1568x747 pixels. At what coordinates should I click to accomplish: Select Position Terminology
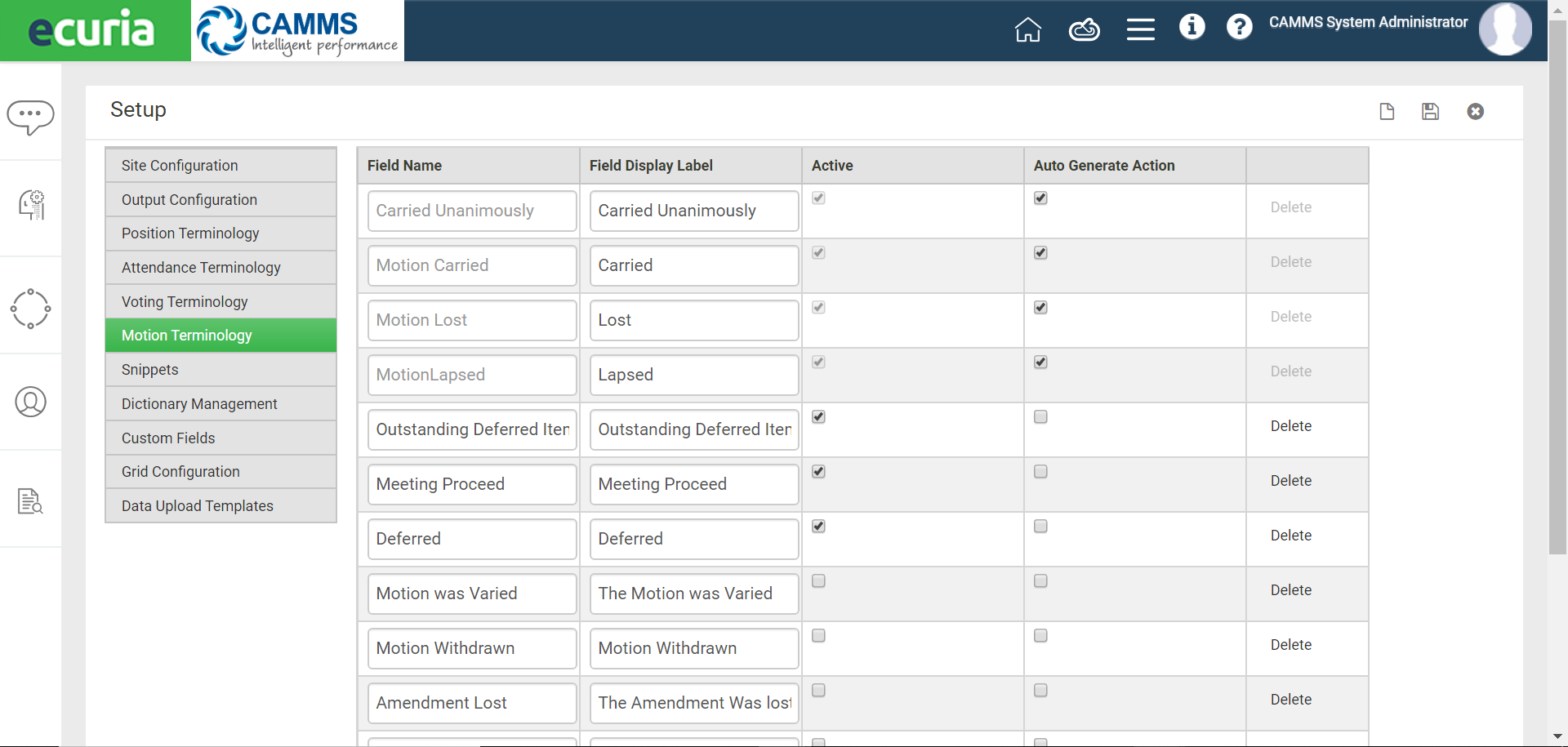click(220, 233)
